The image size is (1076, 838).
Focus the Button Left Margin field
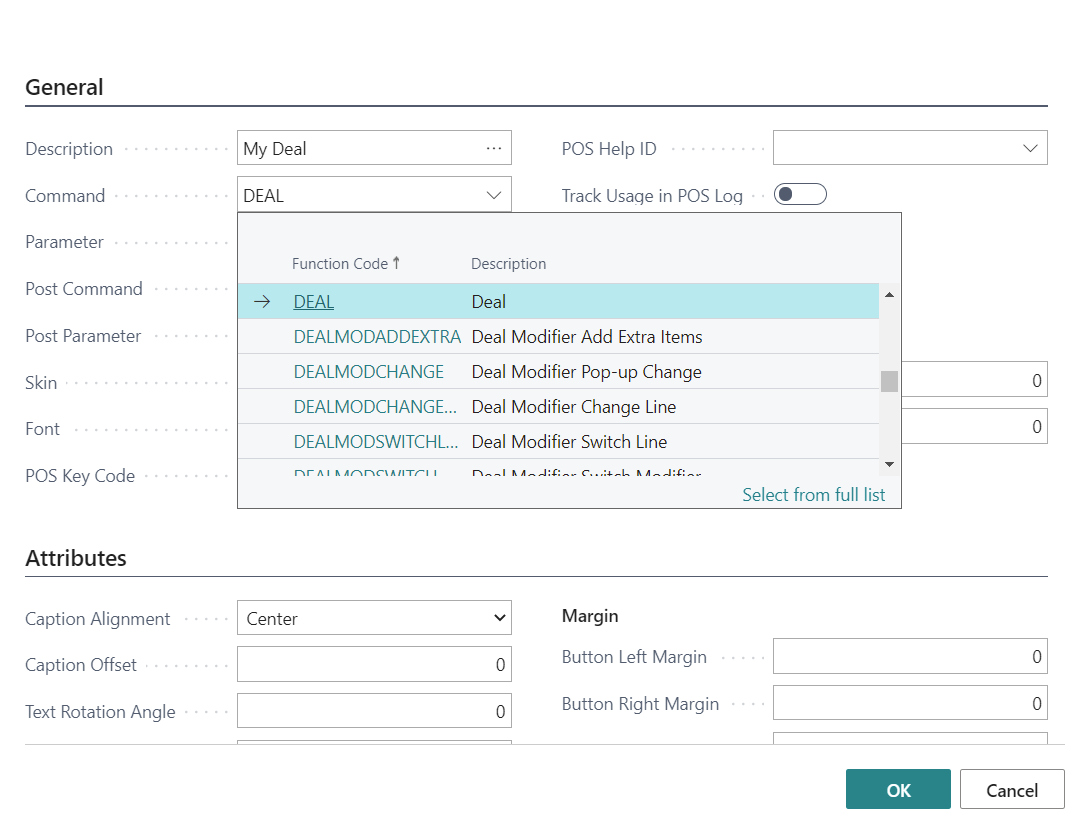click(909, 657)
